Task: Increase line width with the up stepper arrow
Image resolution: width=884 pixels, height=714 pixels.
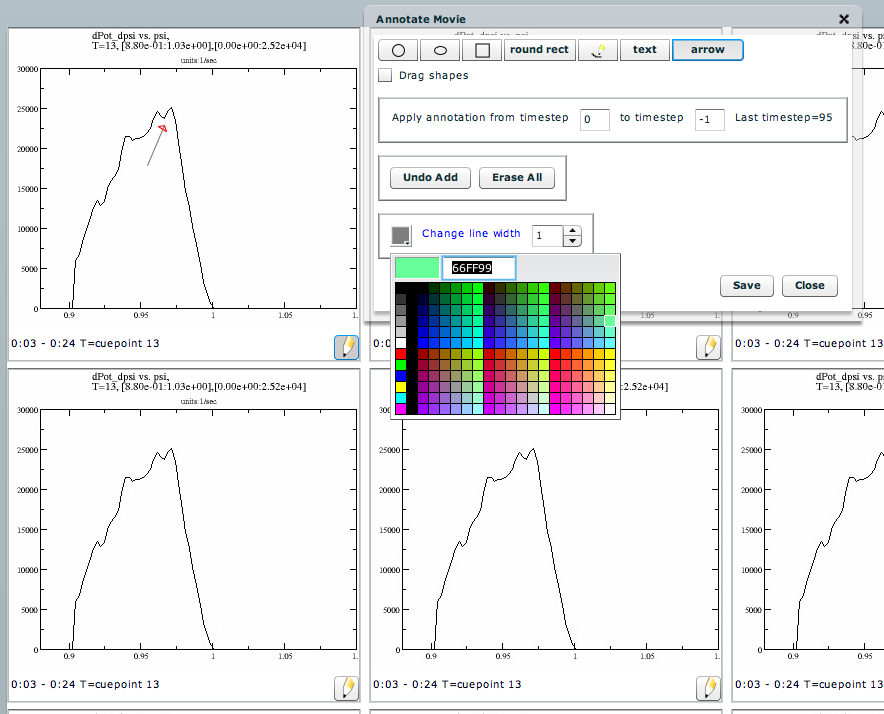Action: (572, 231)
